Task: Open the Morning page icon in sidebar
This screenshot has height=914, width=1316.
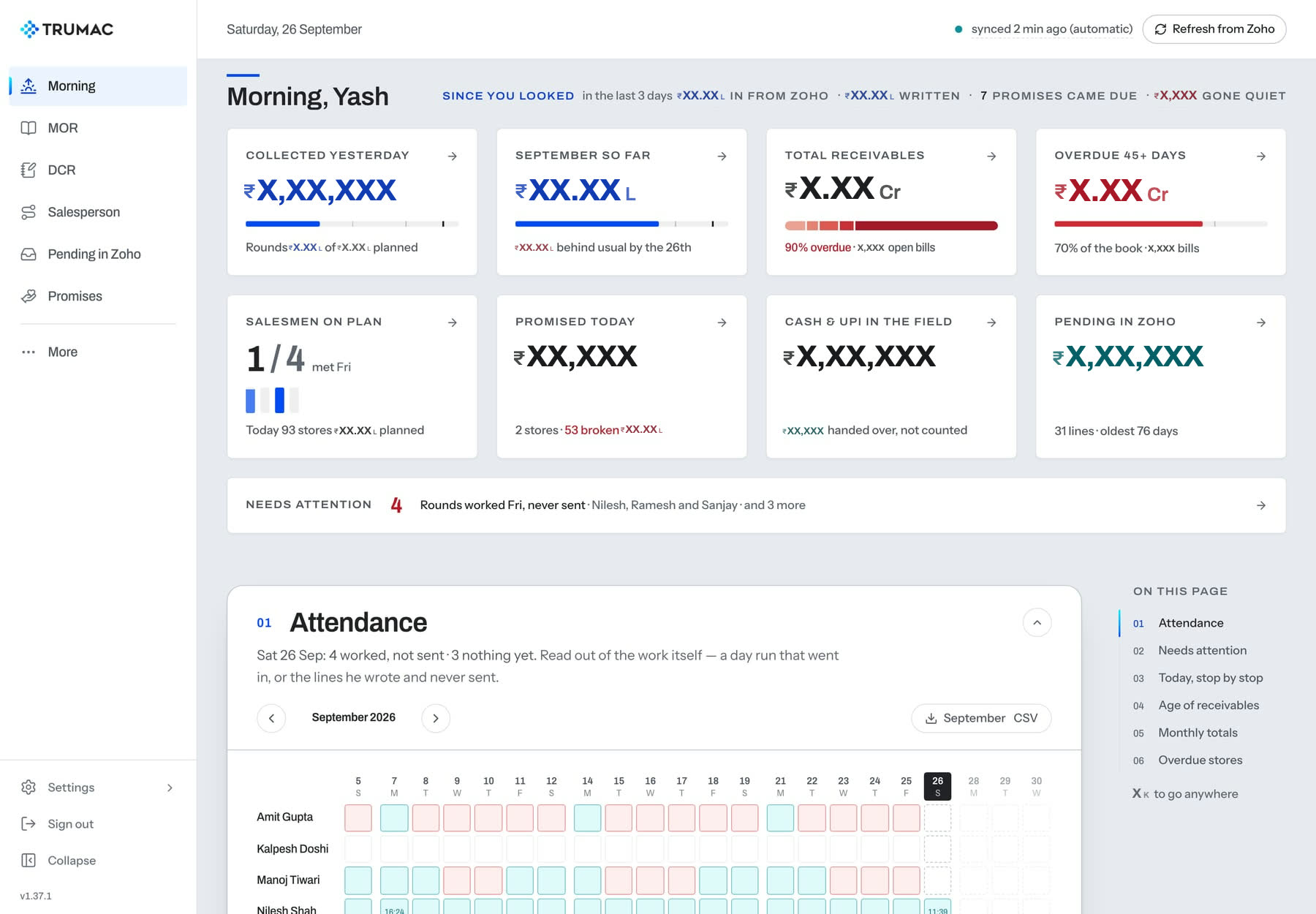Action: click(29, 86)
